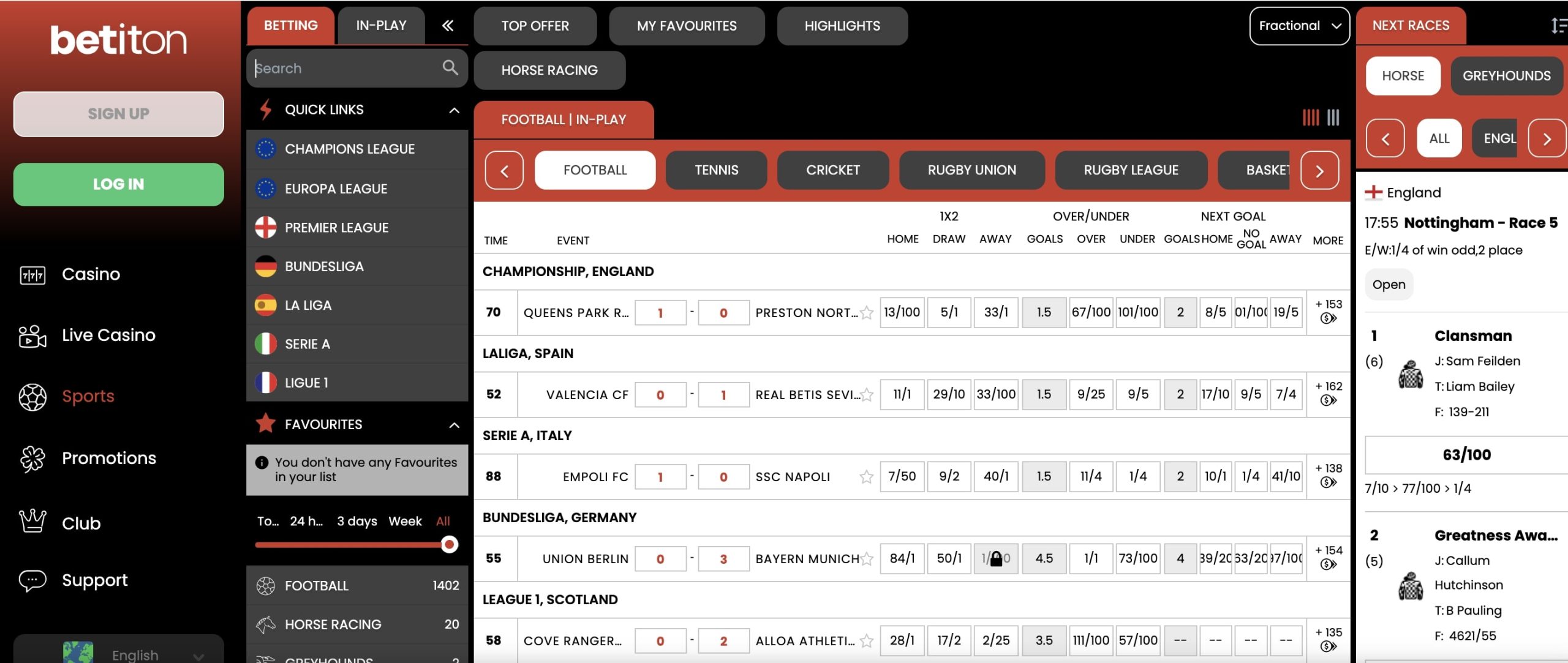Screen dimensions: 1568x663
Task: Open the English language dropdown
Action: pos(119,653)
